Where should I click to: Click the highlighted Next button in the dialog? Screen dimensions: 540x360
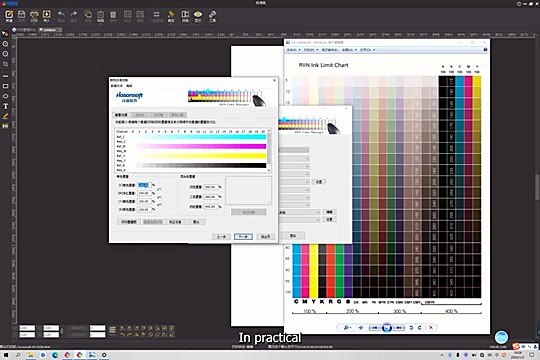point(243,237)
